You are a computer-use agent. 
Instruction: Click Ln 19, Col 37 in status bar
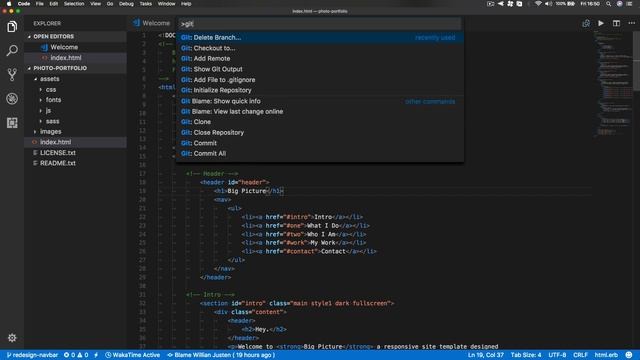pos(485,355)
